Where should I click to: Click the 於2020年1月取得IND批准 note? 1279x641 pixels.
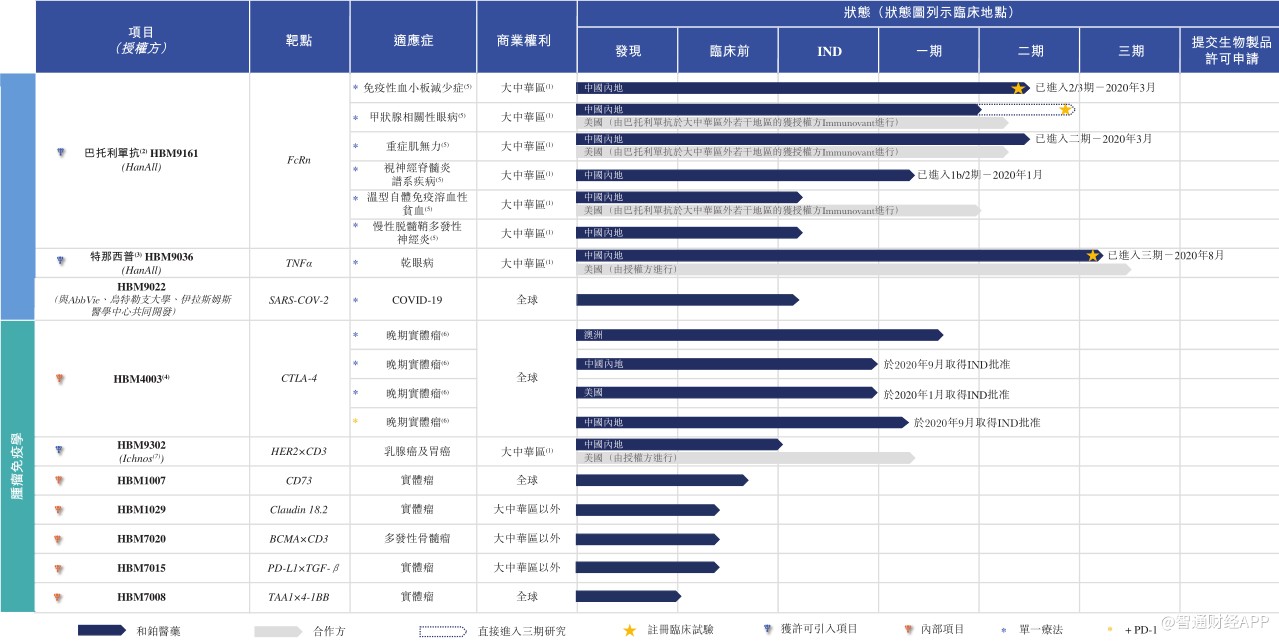click(946, 394)
